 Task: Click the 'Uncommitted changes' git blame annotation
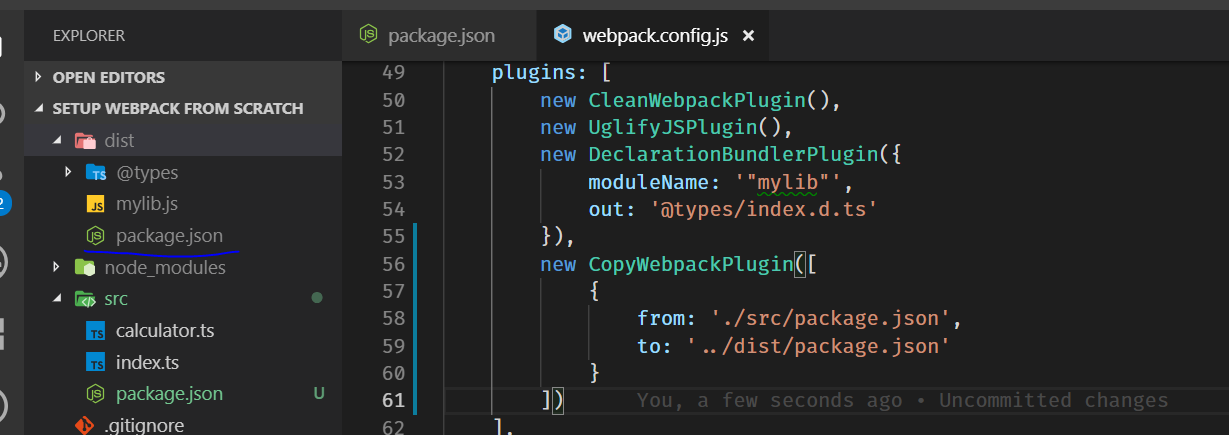coord(1053,400)
